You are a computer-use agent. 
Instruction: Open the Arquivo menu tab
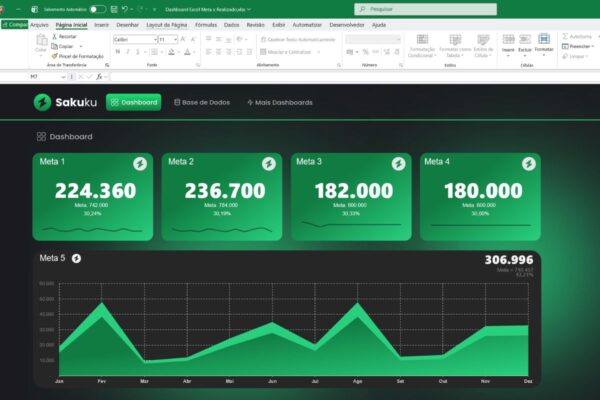39,25
